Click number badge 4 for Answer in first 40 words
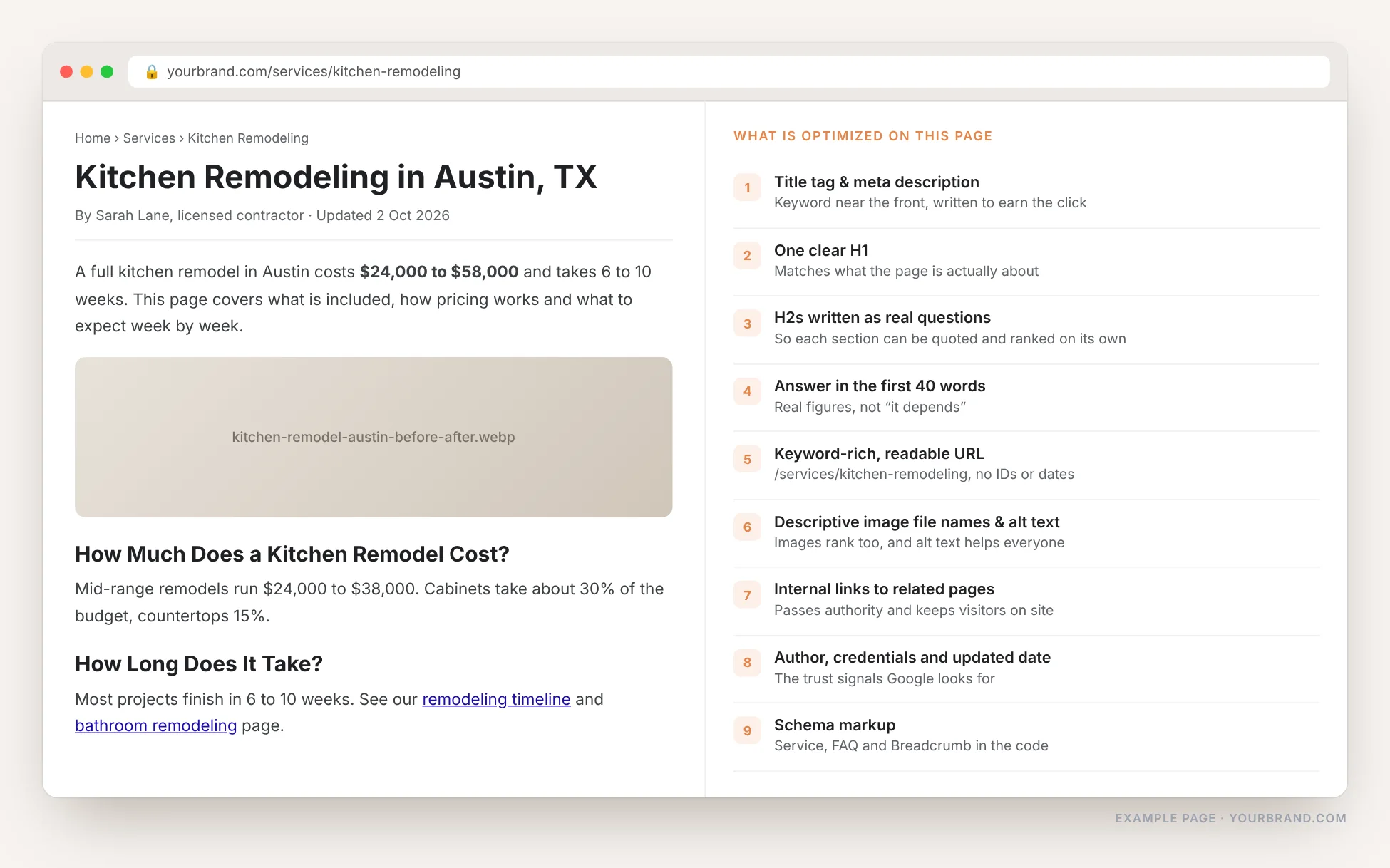The image size is (1390, 868). click(747, 391)
